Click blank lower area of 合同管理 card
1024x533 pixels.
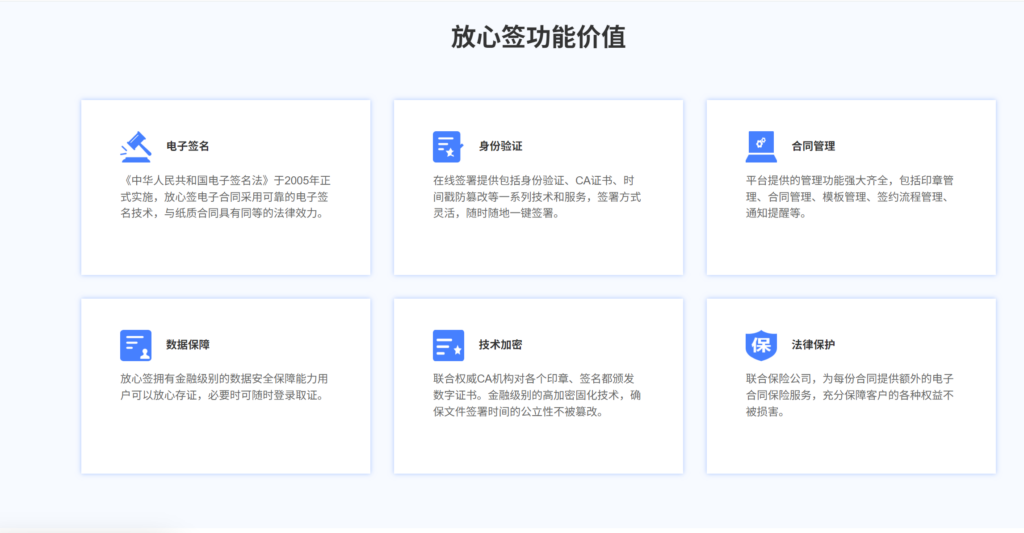[x=850, y=250]
